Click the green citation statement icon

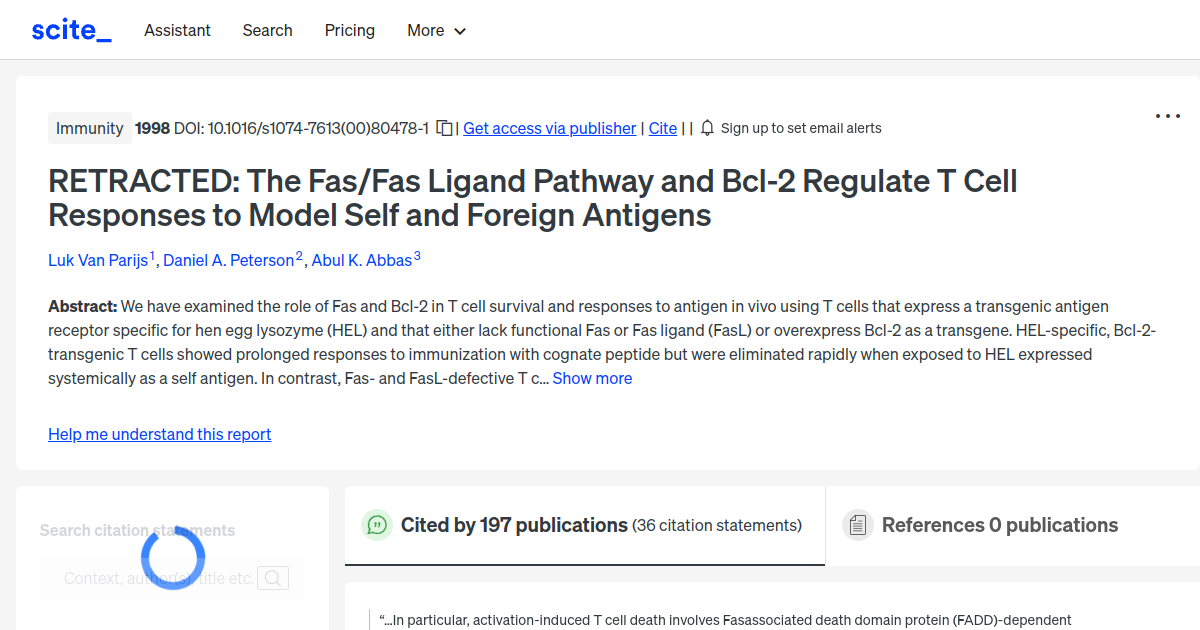376,524
